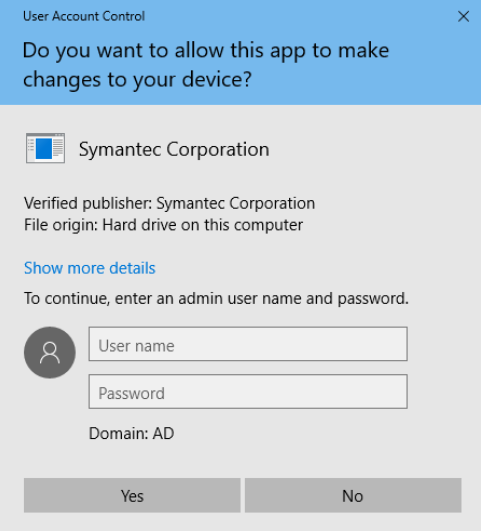Viewport: 481px width, 531px height.
Task: Focus the Password field
Action: click(248, 391)
